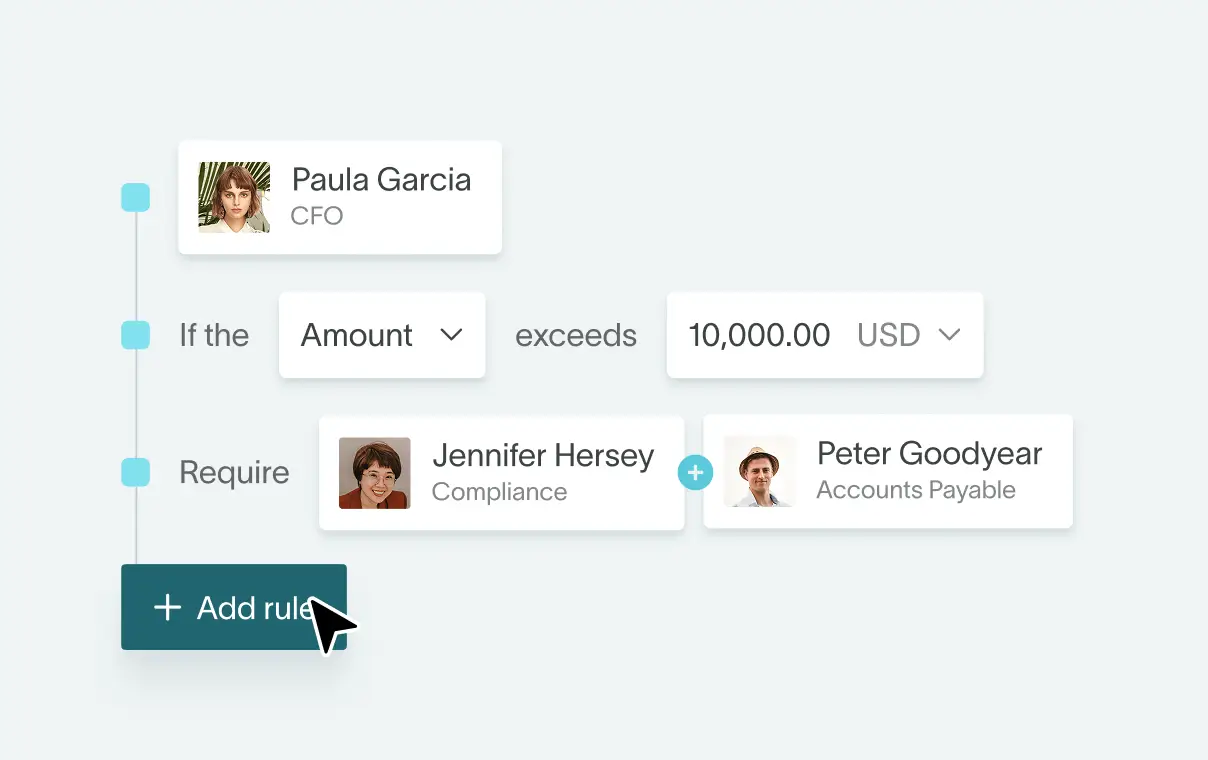Open the Amount dropdown
Image resolution: width=1208 pixels, height=760 pixels.
382,335
